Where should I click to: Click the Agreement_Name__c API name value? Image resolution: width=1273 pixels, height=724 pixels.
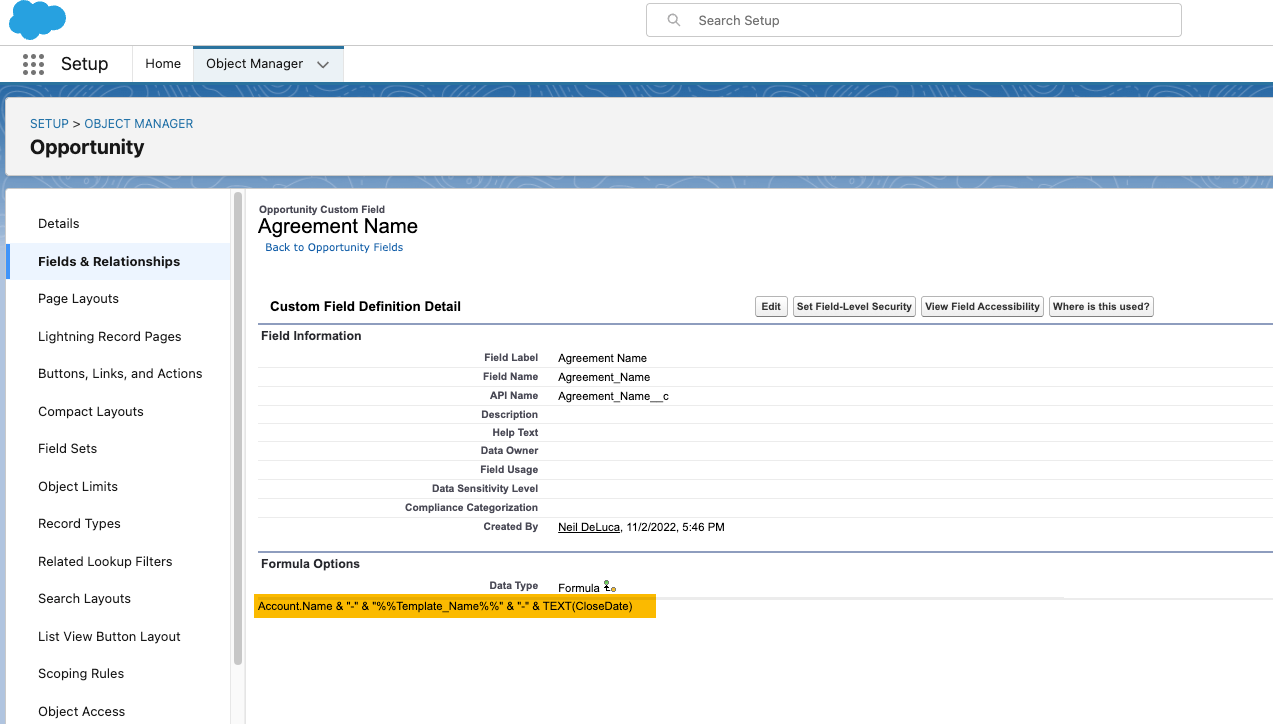pos(613,396)
